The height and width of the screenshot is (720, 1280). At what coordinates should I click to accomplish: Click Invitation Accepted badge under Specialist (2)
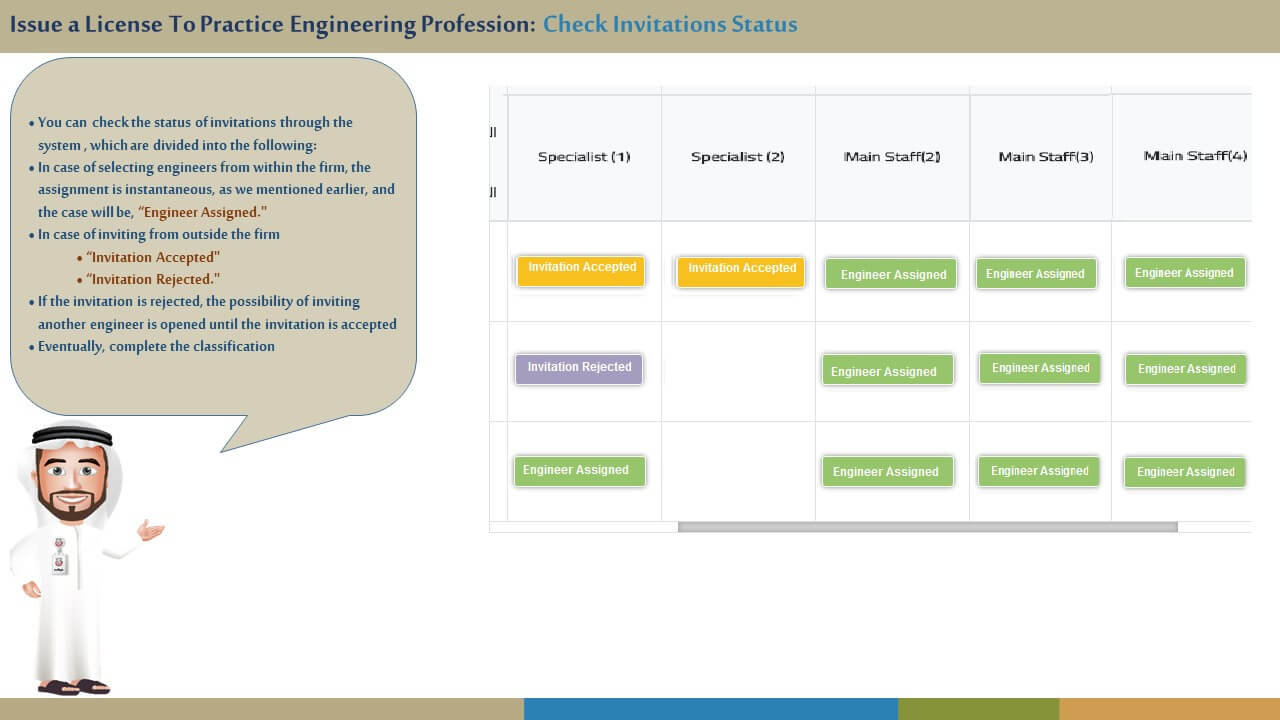[741, 271]
